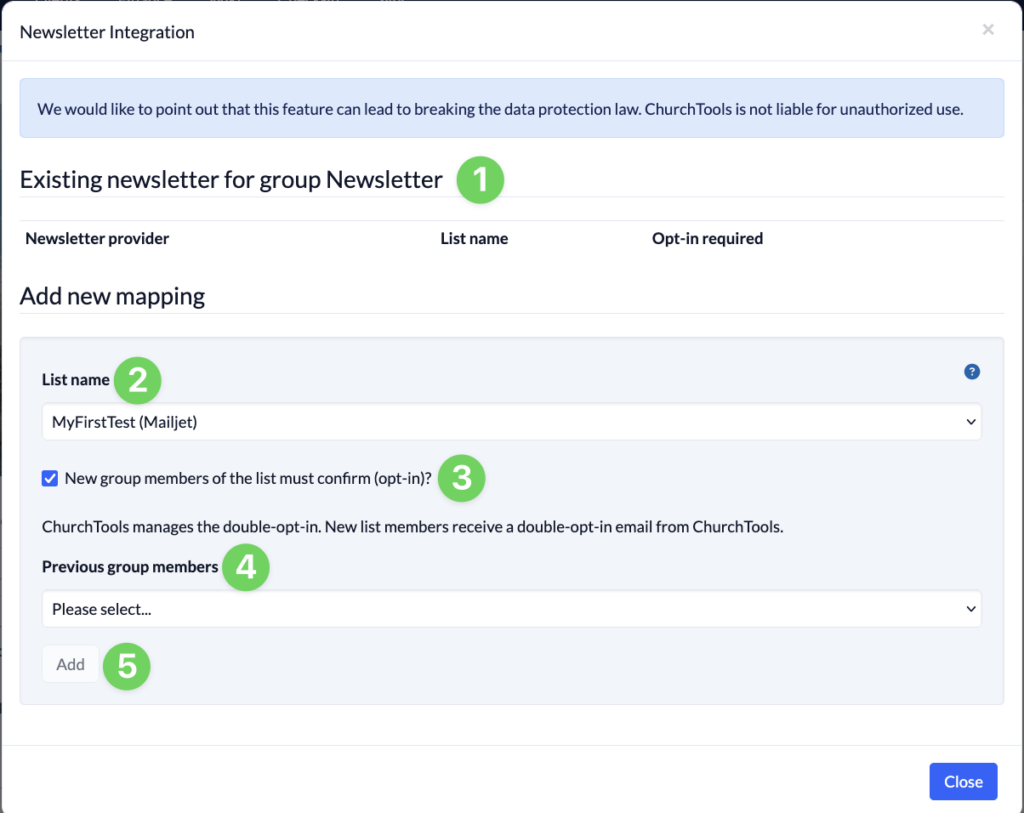Click green badge 5 beside the Add button
1024x813 pixels.
(x=126, y=666)
